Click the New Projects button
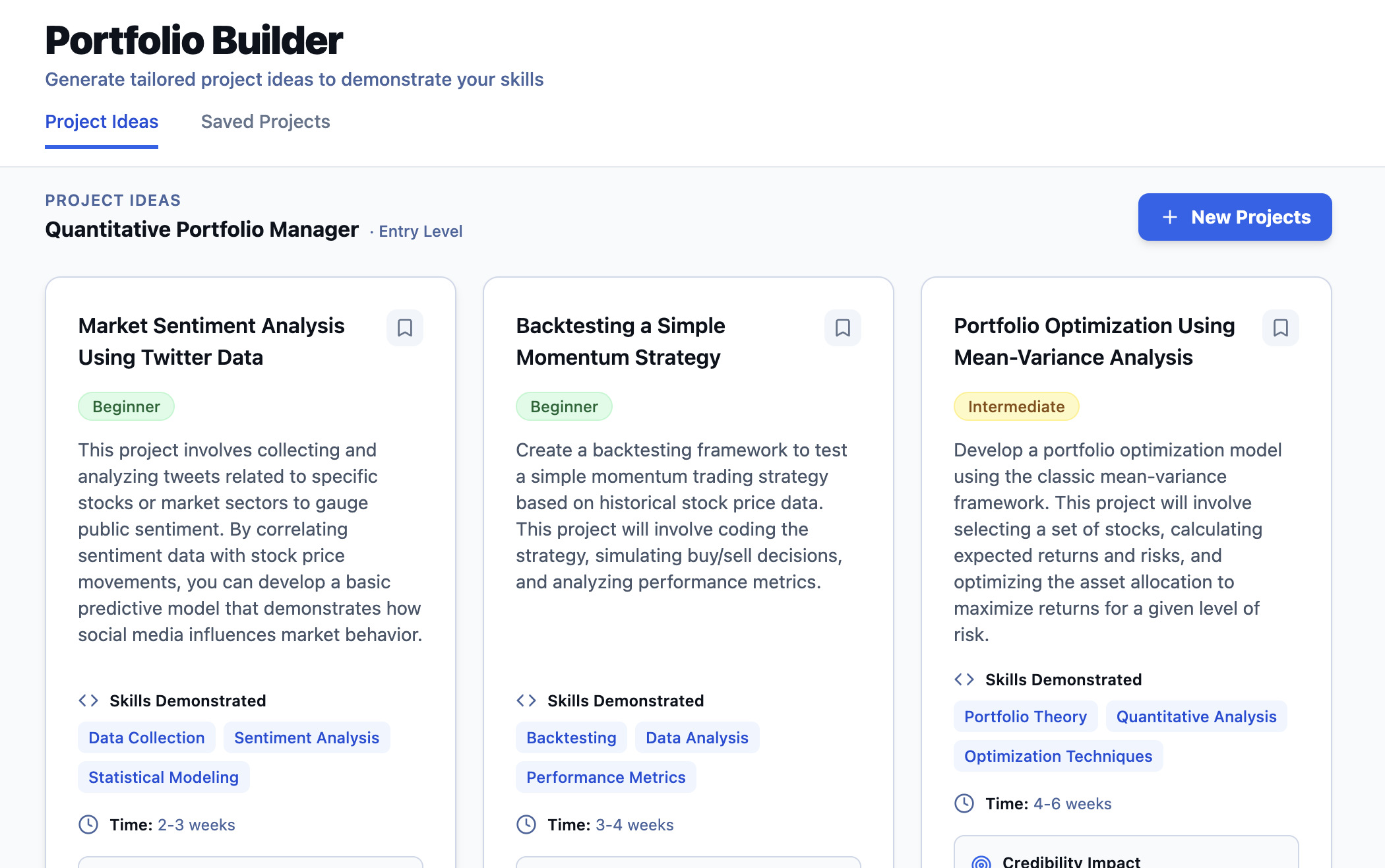1385x868 pixels. 1235,217
